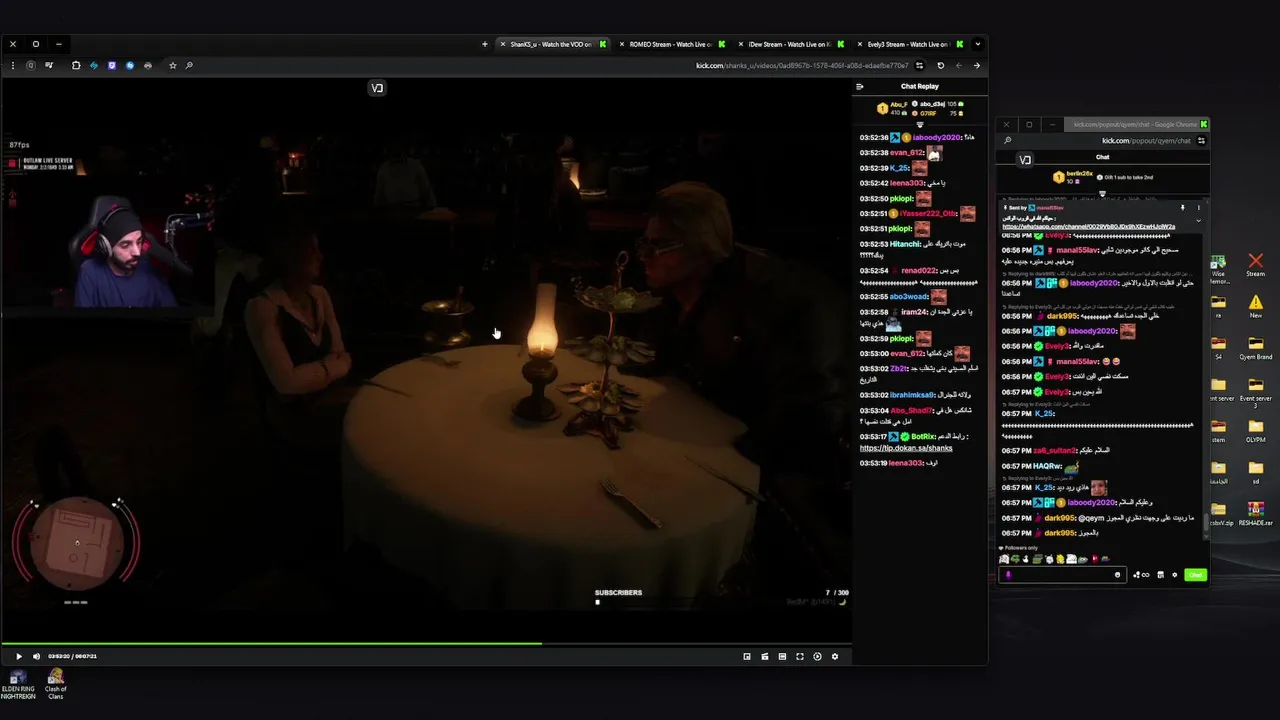Screen dimensions: 1280x720
Task: Send message with green Chat button
Action: click(1195, 575)
